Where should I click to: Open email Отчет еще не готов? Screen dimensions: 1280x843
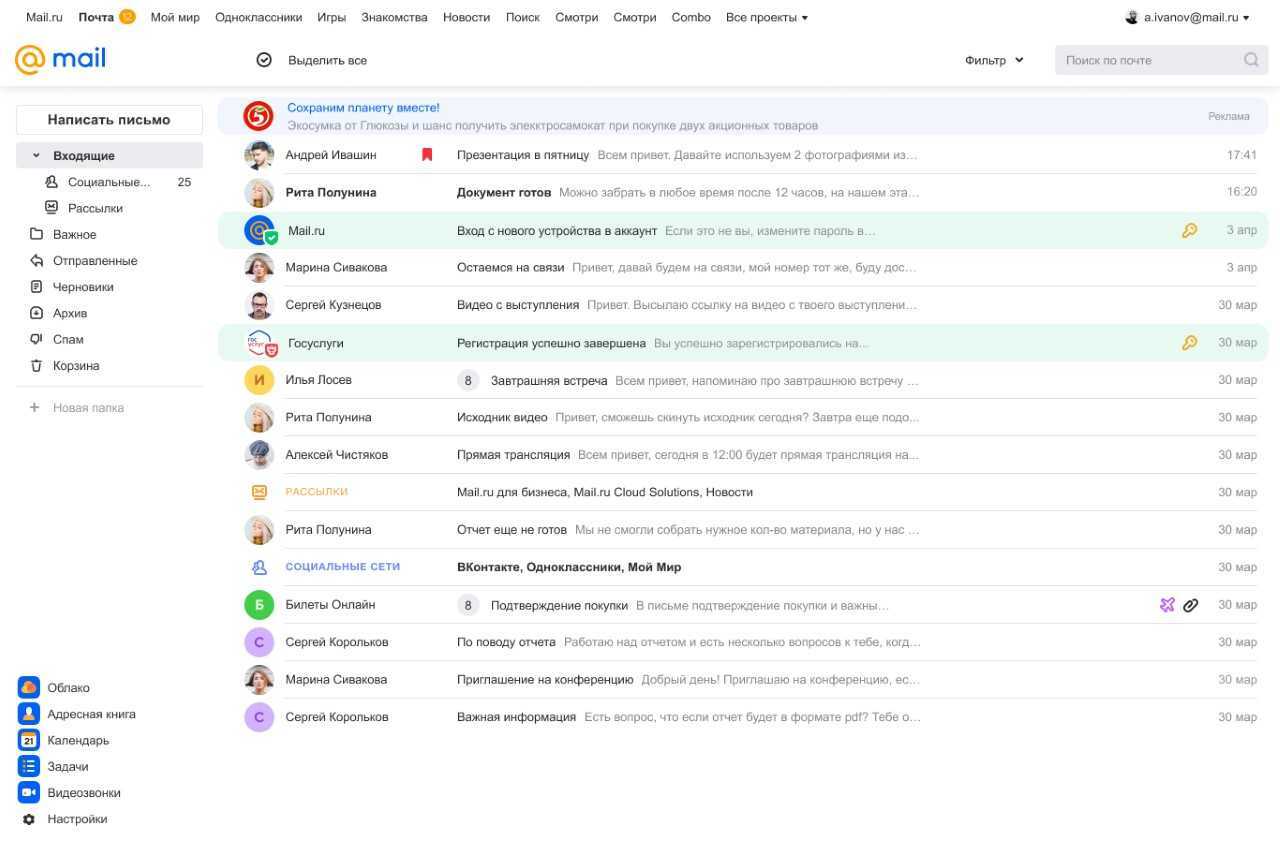(744, 530)
